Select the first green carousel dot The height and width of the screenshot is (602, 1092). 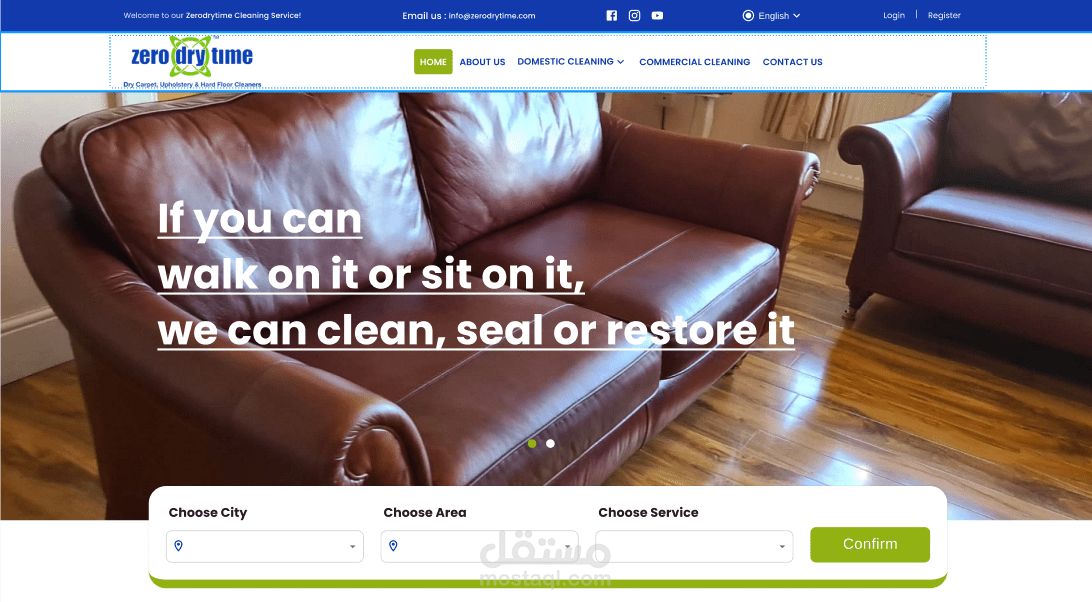(532, 444)
